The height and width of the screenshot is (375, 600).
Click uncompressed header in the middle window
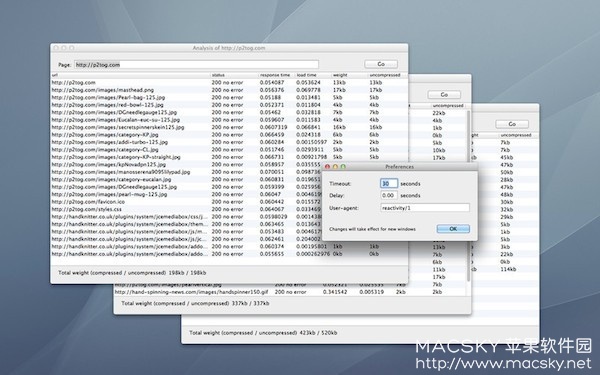(x=448, y=106)
